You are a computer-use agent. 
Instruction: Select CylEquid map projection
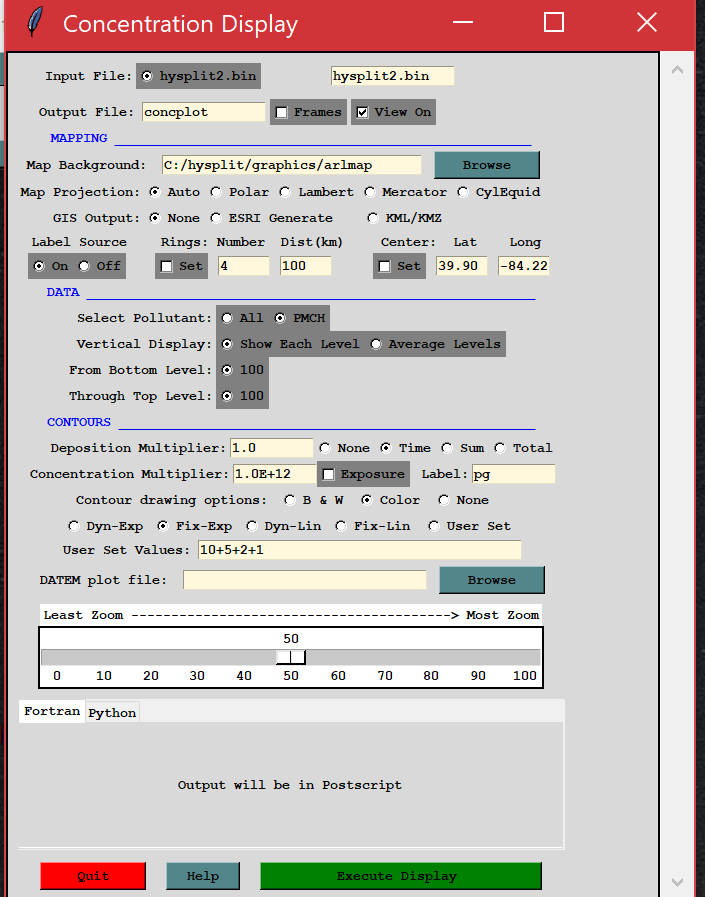click(462, 192)
